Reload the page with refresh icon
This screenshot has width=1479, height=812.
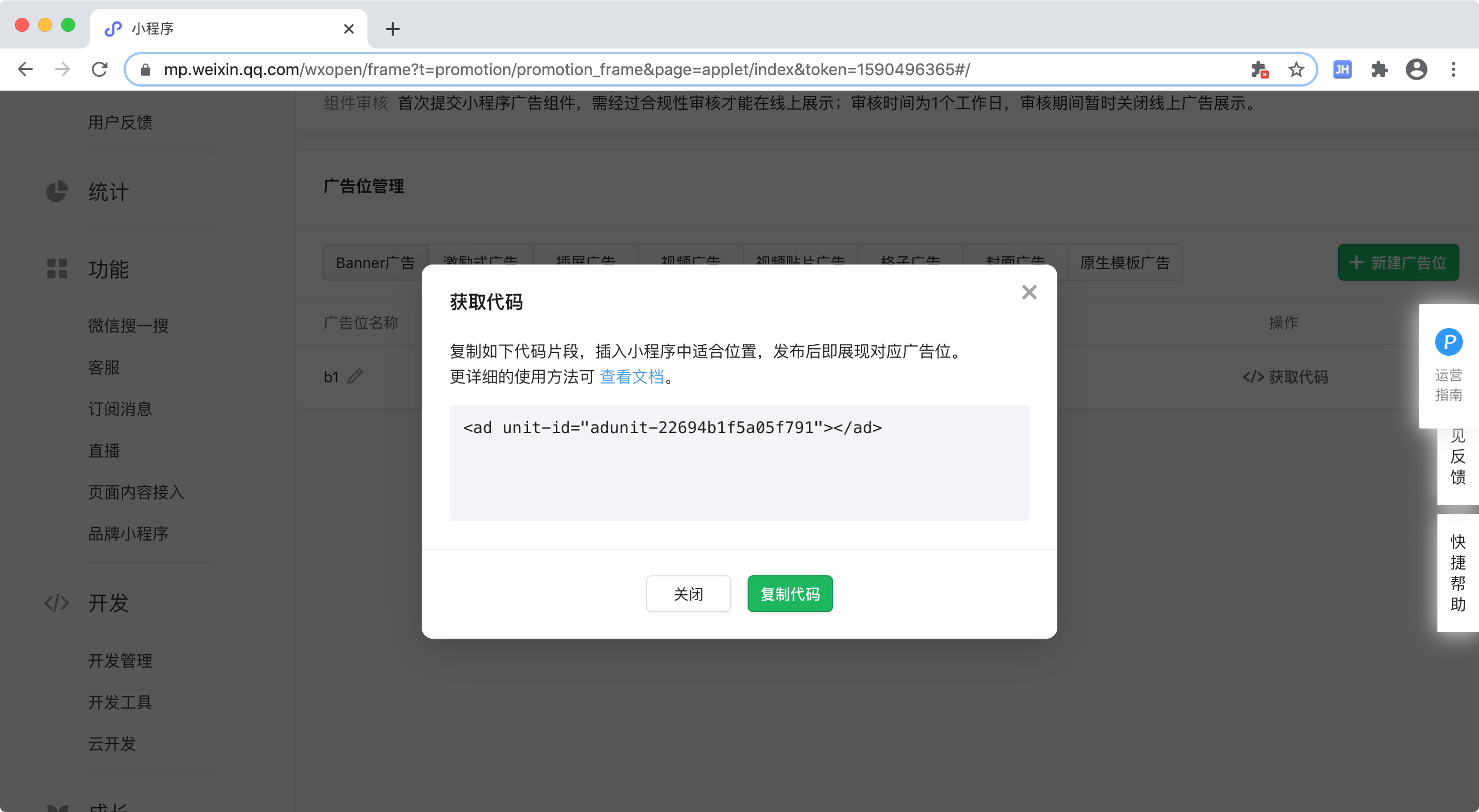100,70
